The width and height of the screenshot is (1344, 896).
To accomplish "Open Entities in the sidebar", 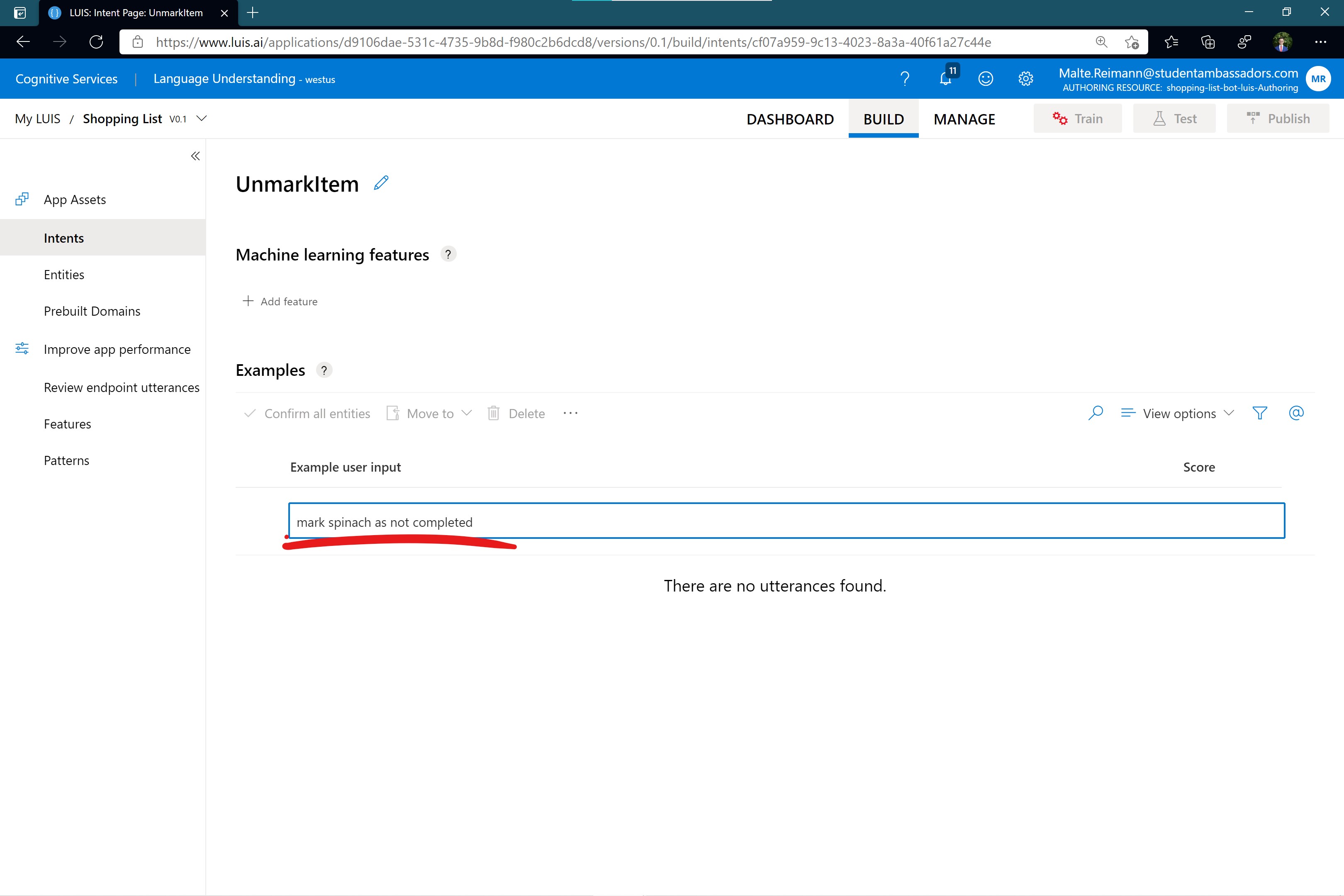I will [64, 275].
